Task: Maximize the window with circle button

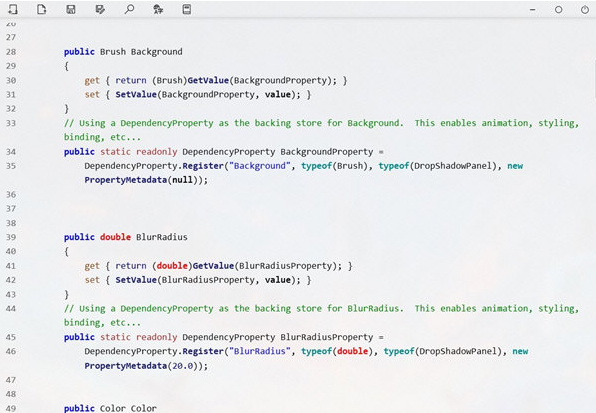Action: point(558,9)
